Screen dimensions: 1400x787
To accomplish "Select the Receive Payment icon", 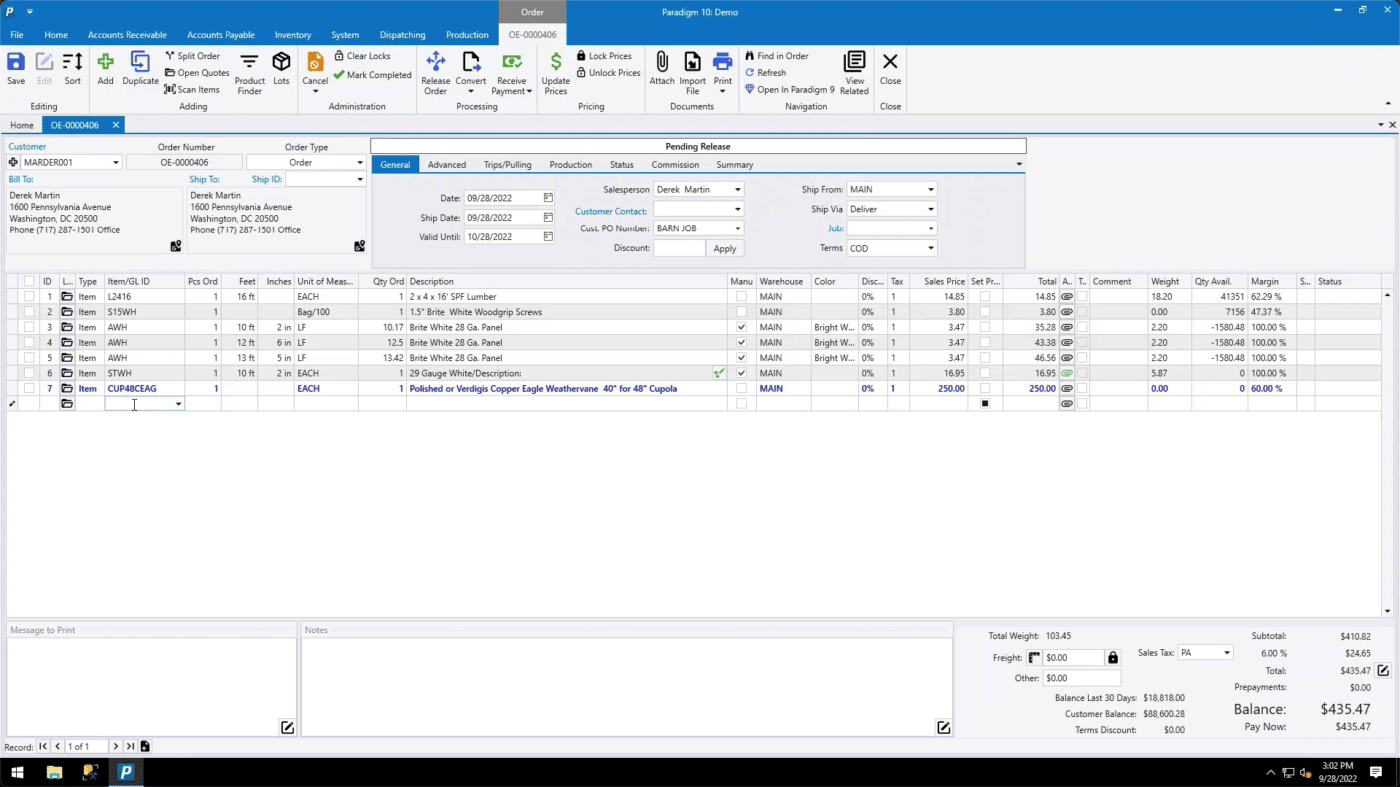I will coord(510,70).
